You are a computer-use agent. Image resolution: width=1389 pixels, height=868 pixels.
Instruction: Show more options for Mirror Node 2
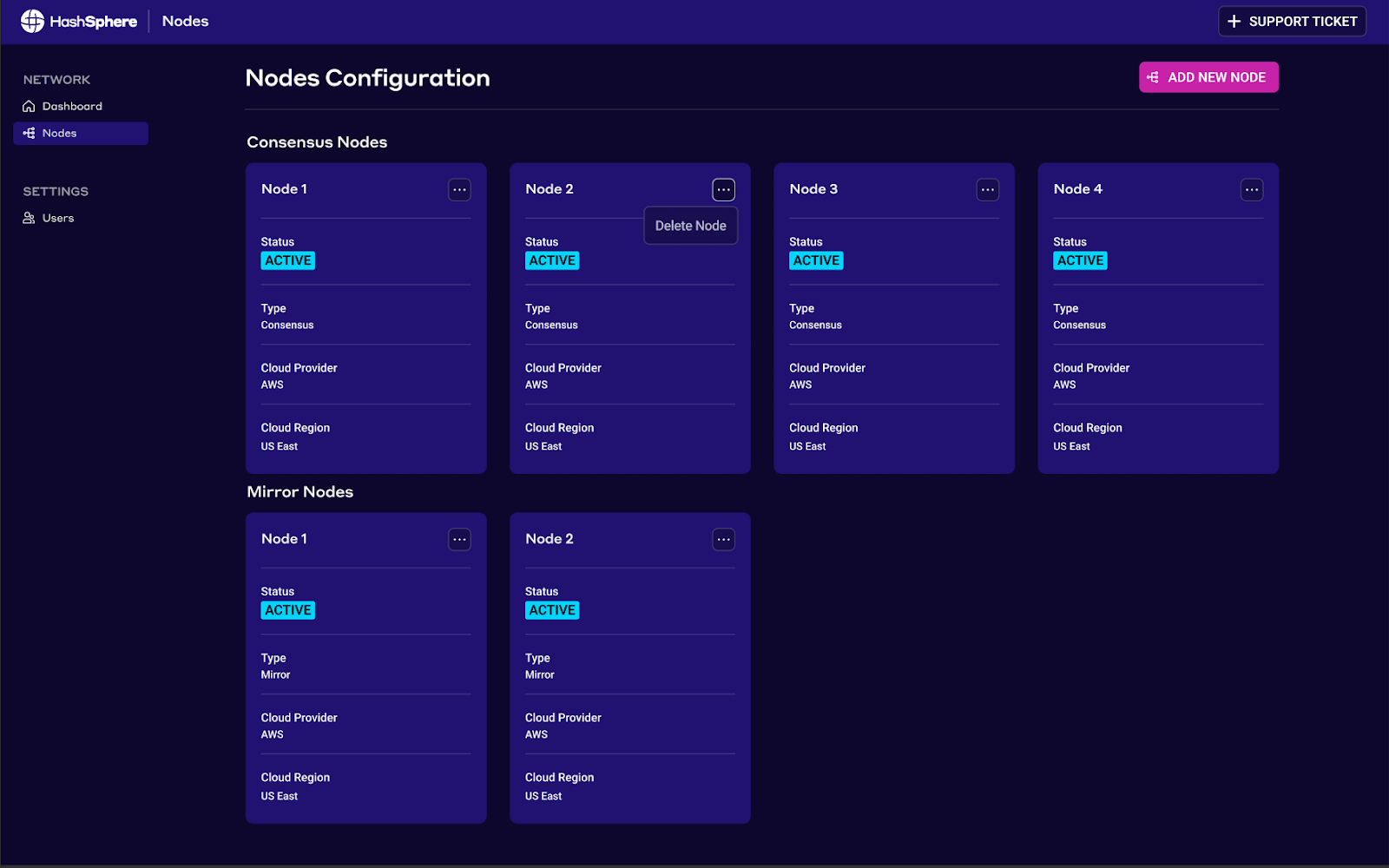[x=723, y=539]
